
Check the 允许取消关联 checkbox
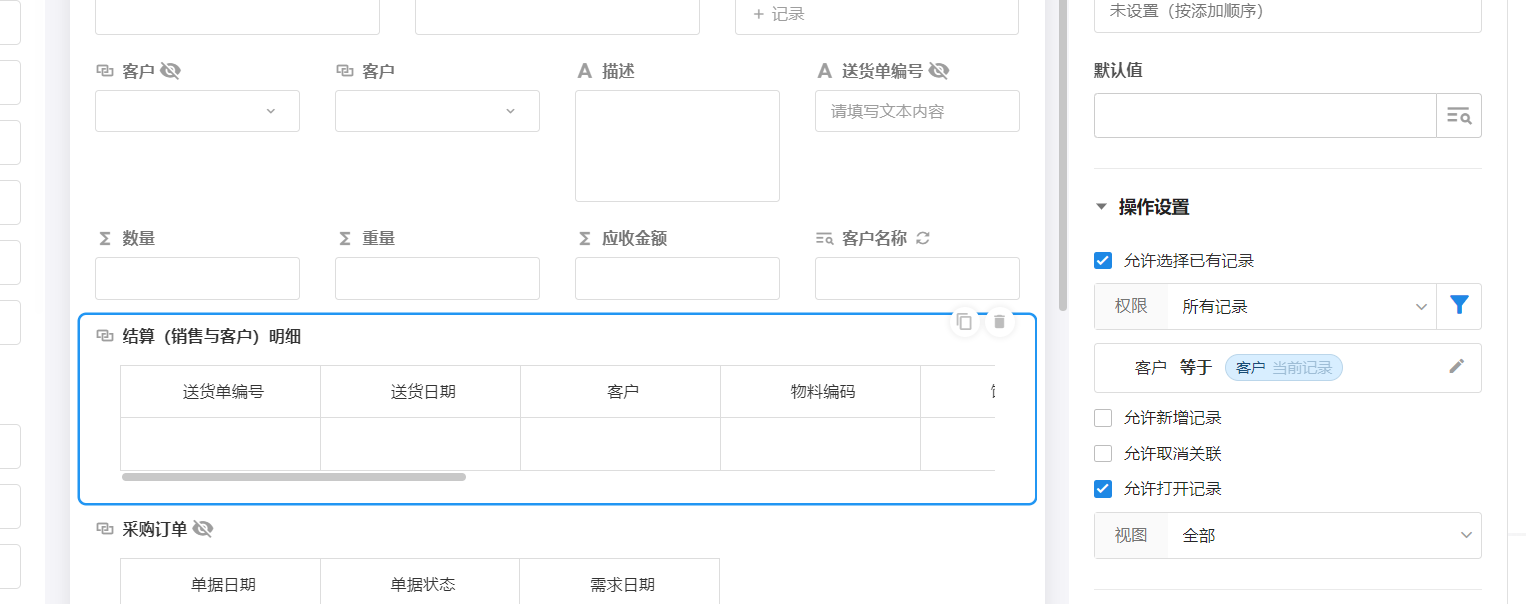coord(1103,454)
